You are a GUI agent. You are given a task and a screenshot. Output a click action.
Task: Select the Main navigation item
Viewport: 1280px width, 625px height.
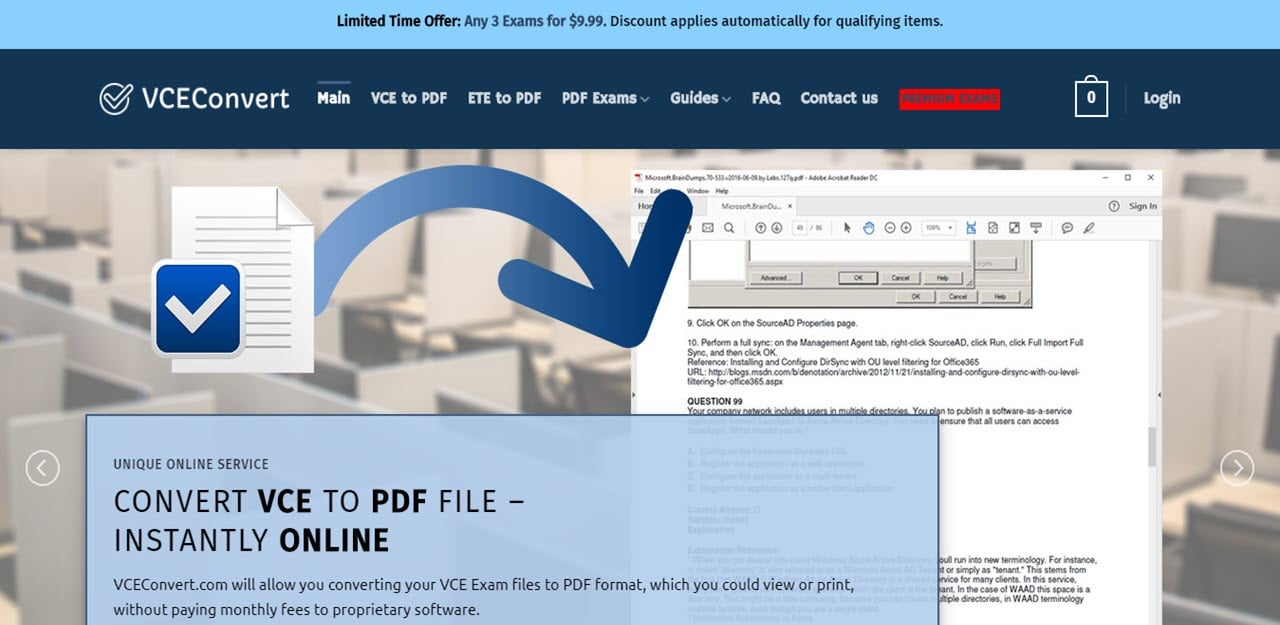tap(334, 98)
